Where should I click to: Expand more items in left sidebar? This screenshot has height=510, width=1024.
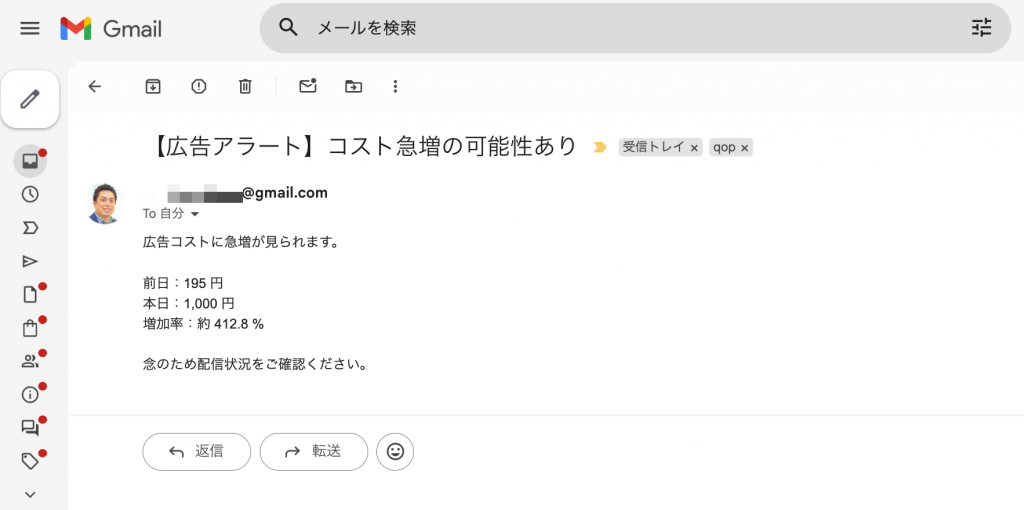[x=30, y=494]
